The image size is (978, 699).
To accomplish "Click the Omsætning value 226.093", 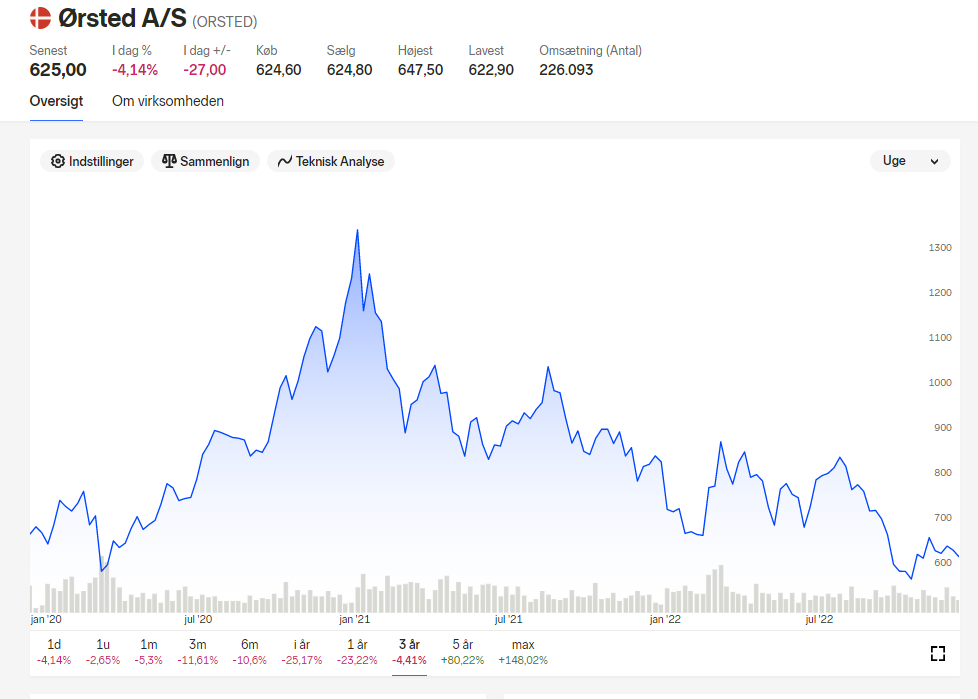I will point(566,70).
